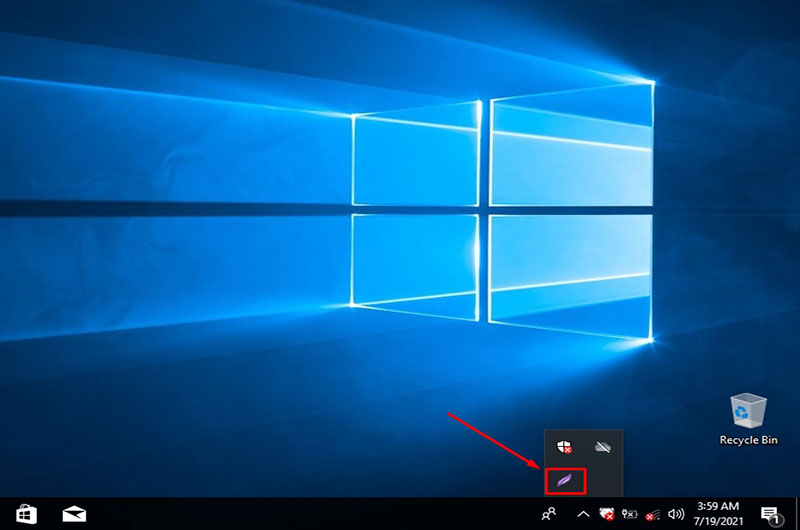Click the OneDrive cloud icon in overflow
Screen dimensions: 800x530
[x=603, y=447]
